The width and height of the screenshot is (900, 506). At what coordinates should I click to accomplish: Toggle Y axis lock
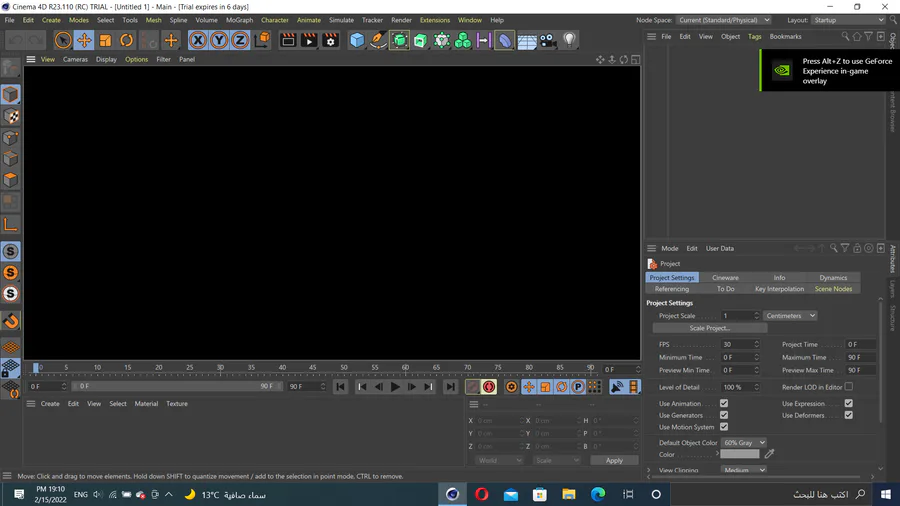(x=219, y=40)
